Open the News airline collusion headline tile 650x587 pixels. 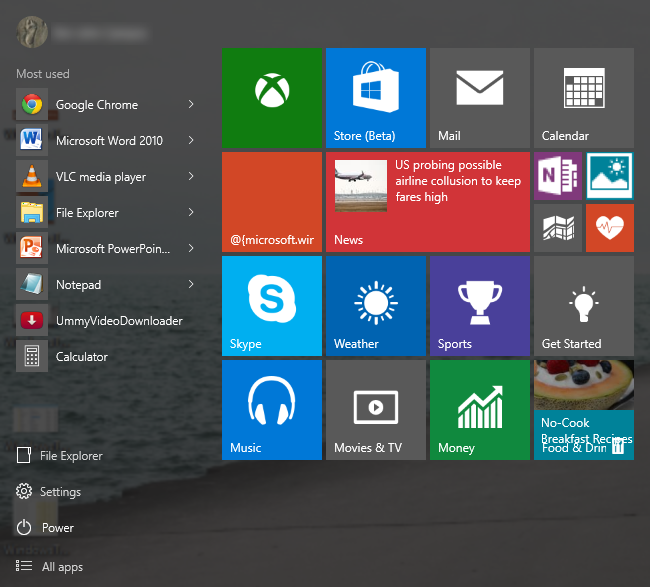click(x=428, y=202)
